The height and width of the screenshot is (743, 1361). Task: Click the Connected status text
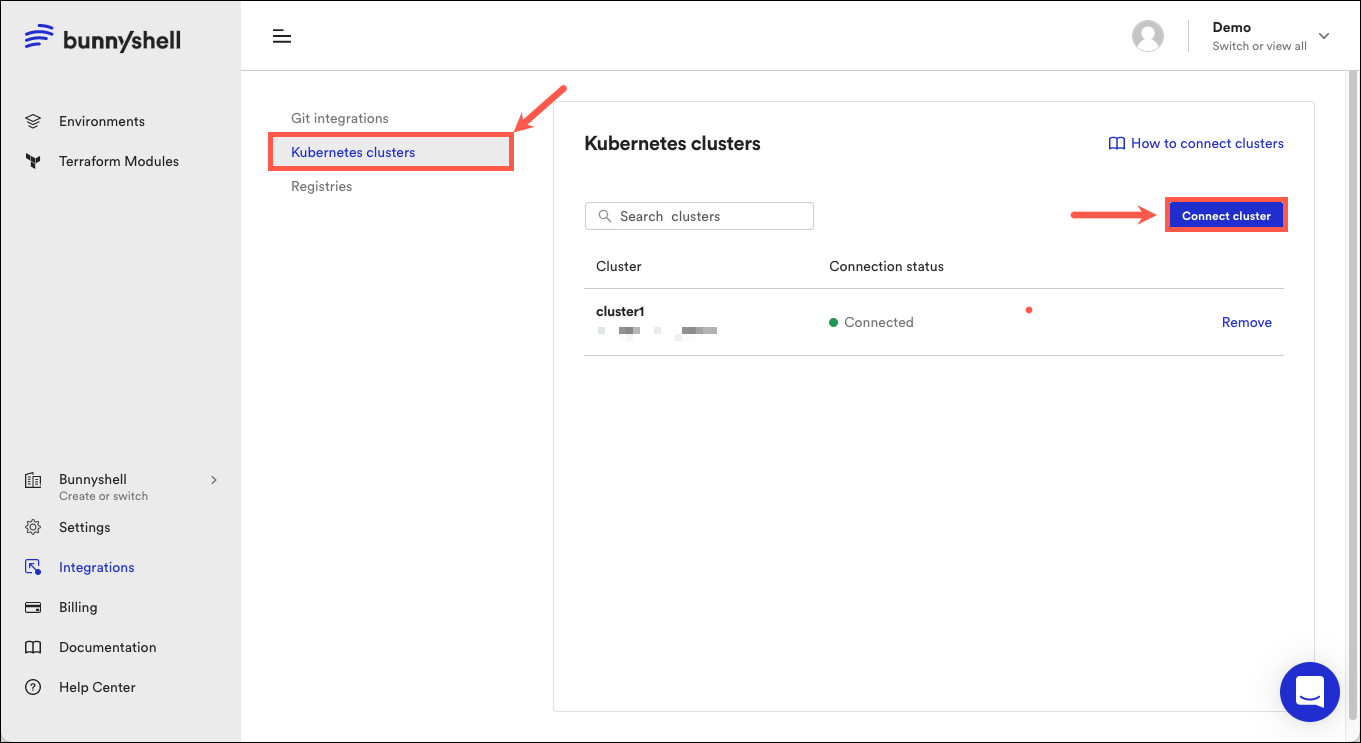pos(879,322)
